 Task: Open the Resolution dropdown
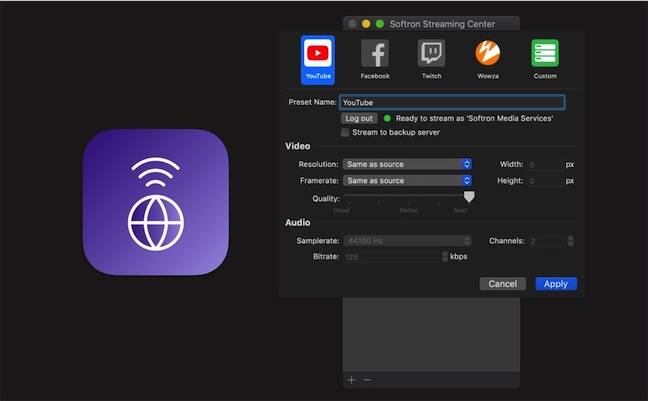point(407,164)
